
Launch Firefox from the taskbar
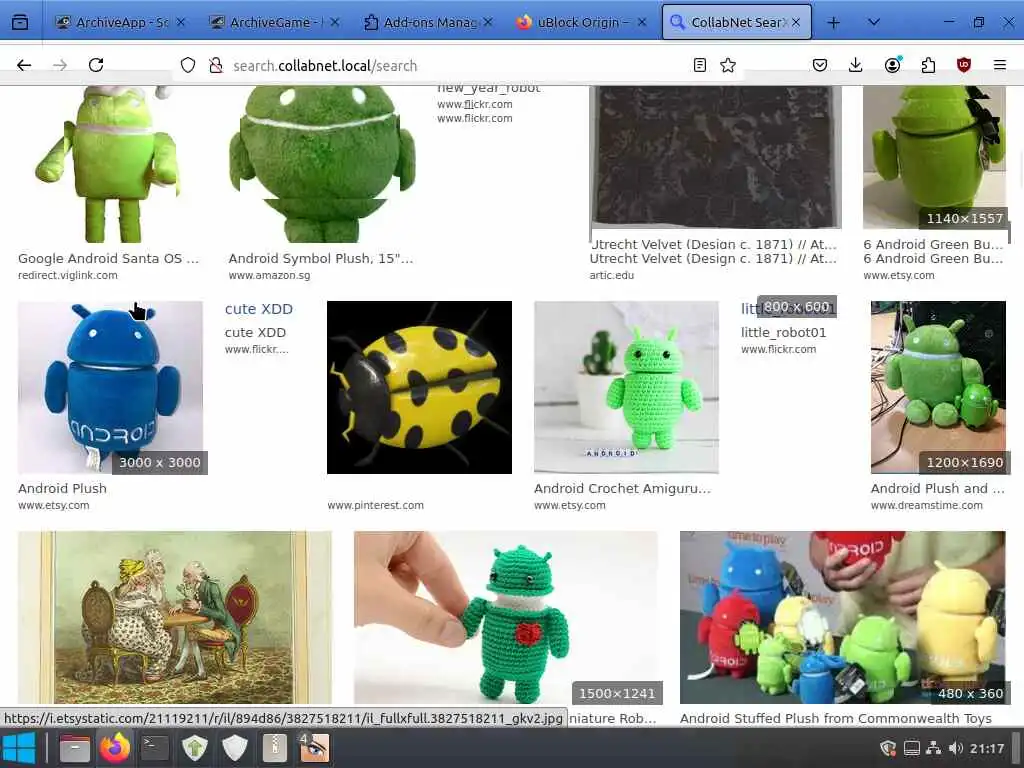click(115, 748)
